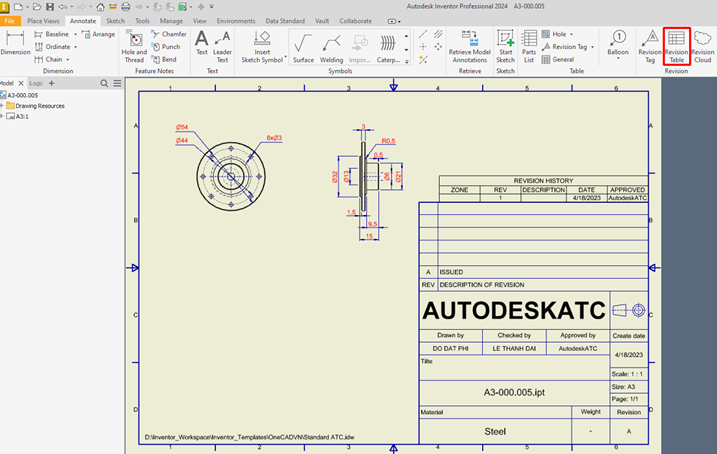Select the Punch note tool
Viewport: 717px width, 454px height.
[166, 47]
